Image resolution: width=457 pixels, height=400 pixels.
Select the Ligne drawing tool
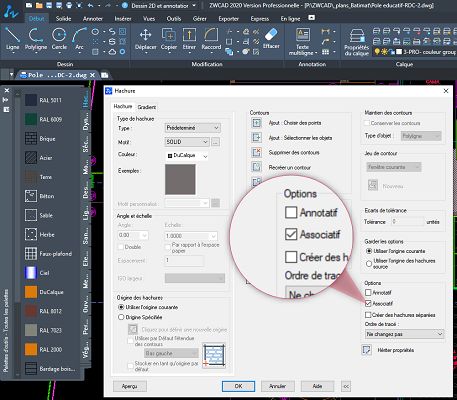click(x=12, y=39)
